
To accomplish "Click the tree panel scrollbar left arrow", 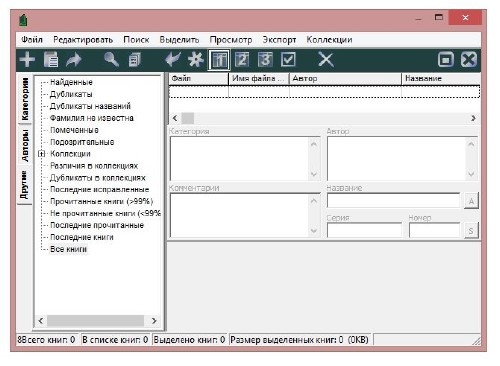I will (41, 321).
